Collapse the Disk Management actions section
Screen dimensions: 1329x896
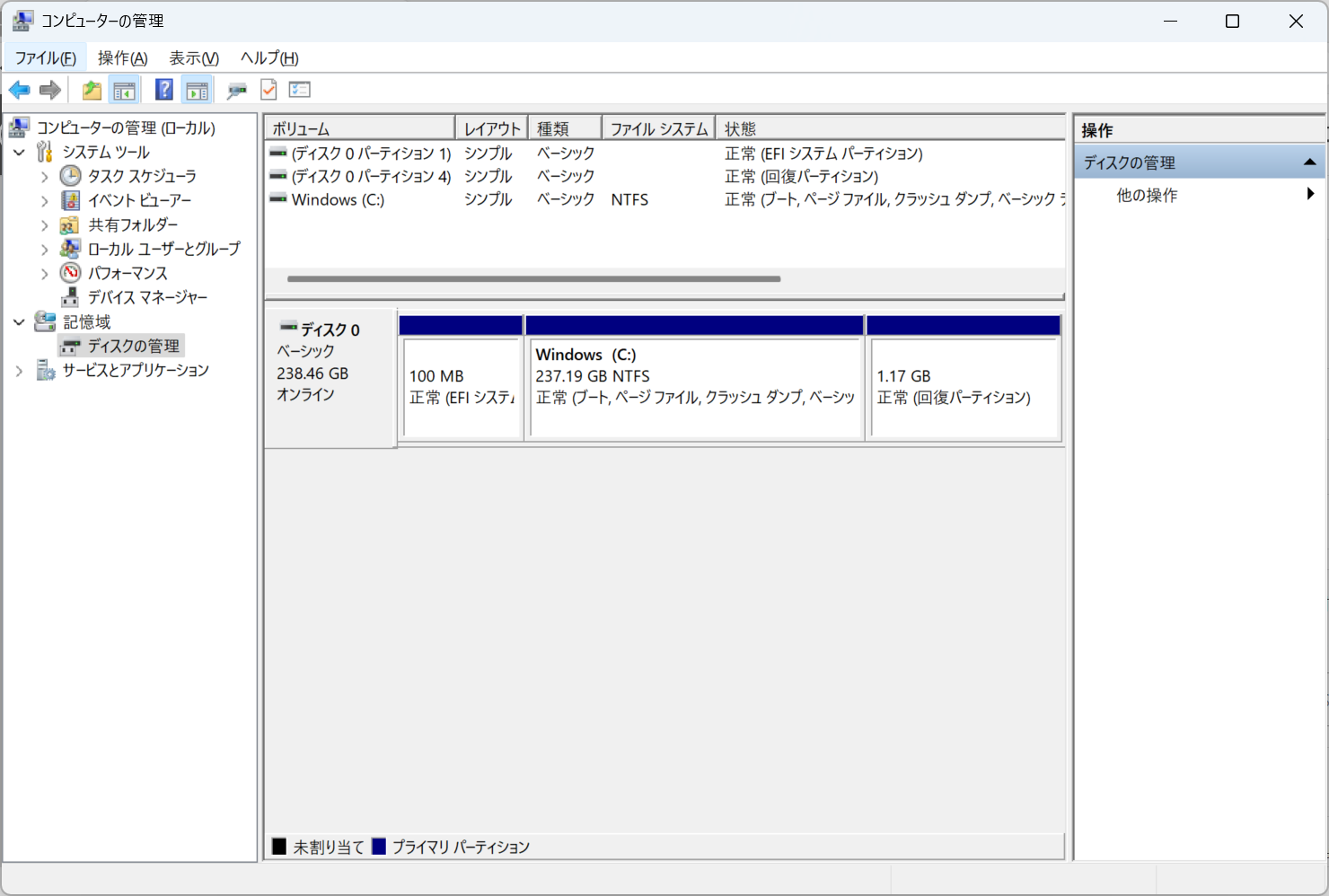[1309, 163]
